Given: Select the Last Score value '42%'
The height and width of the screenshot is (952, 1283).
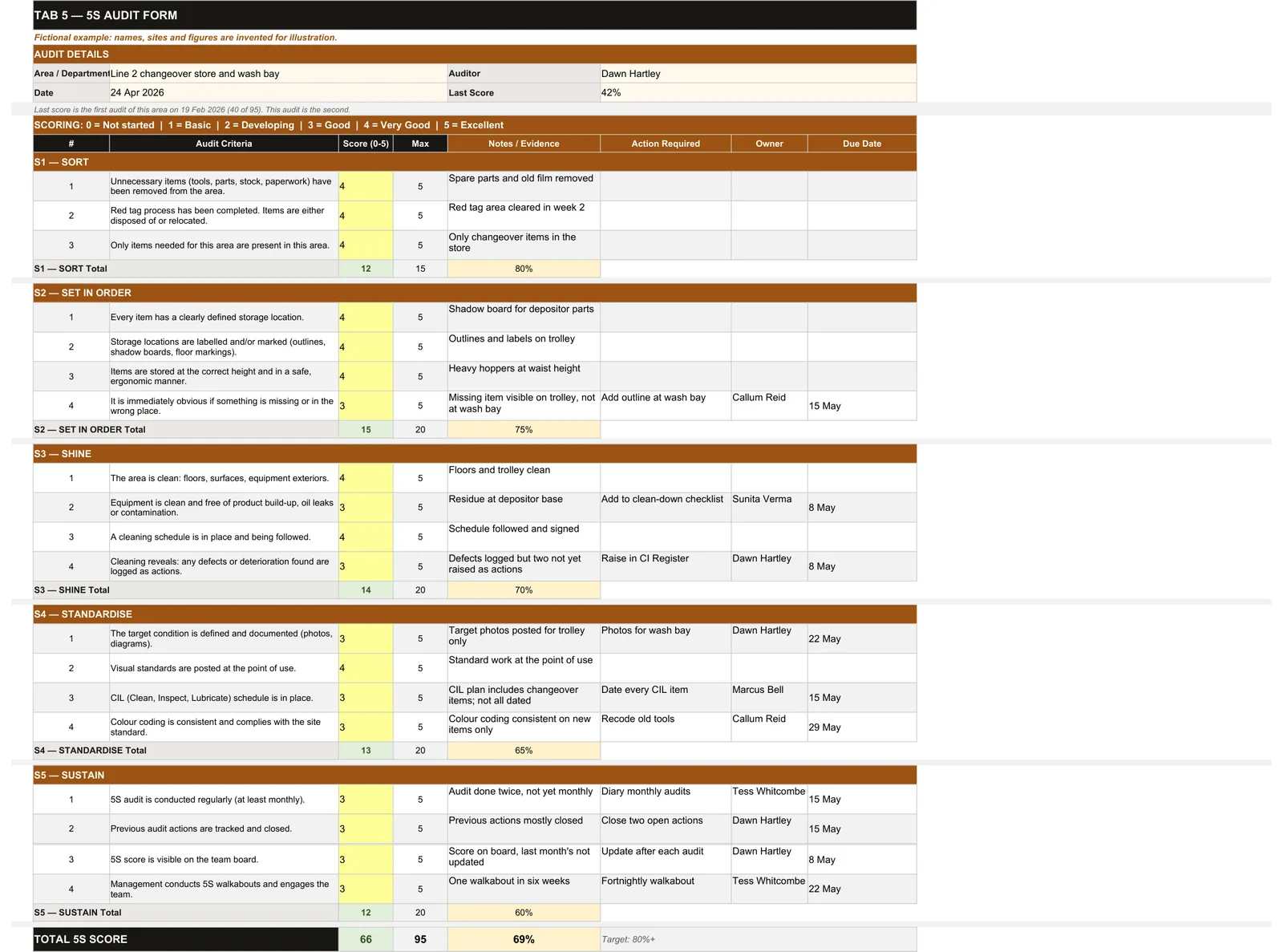Looking at the screenshot, I should click(758, 93).
